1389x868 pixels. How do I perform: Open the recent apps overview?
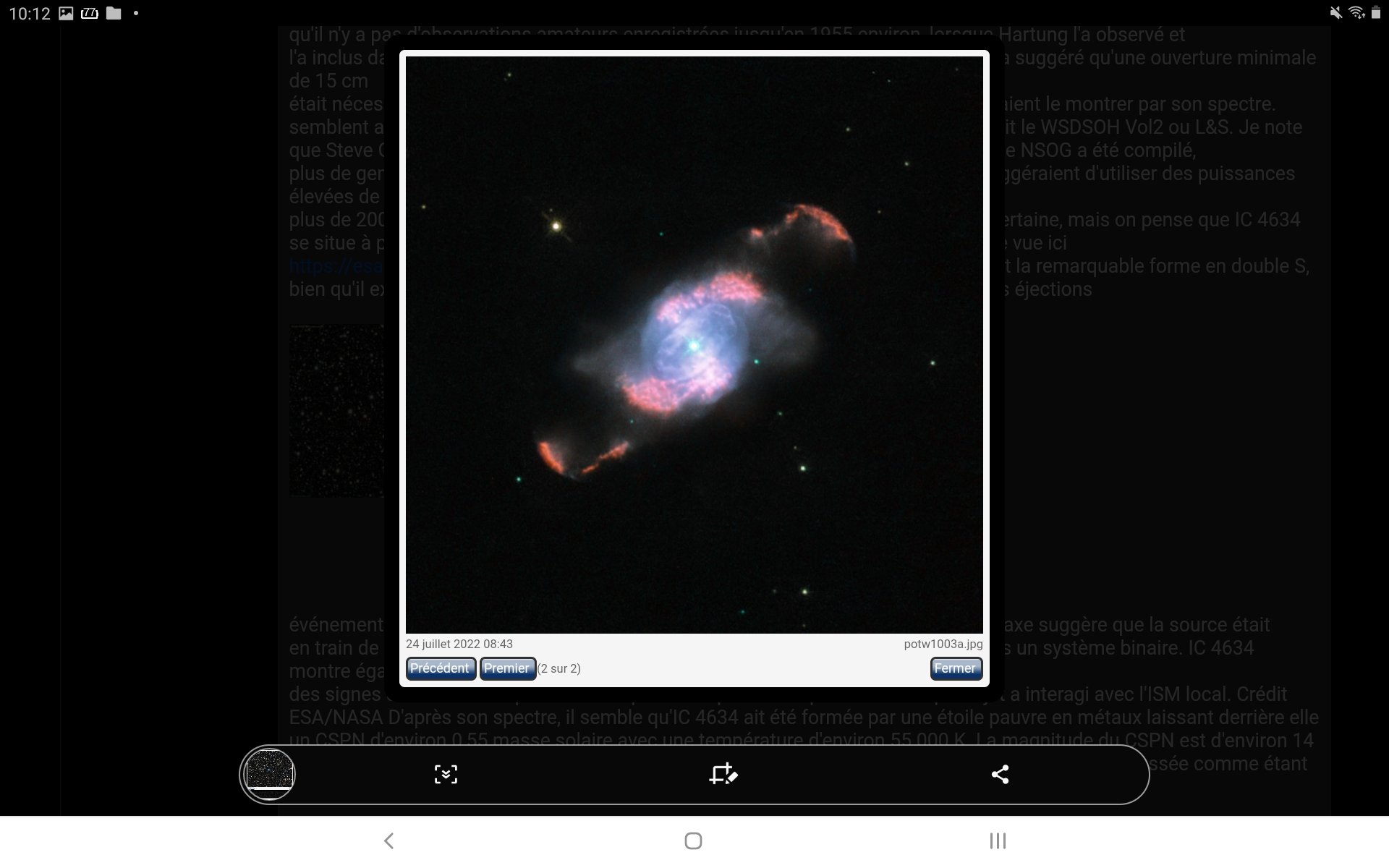(x=998, y=841)
